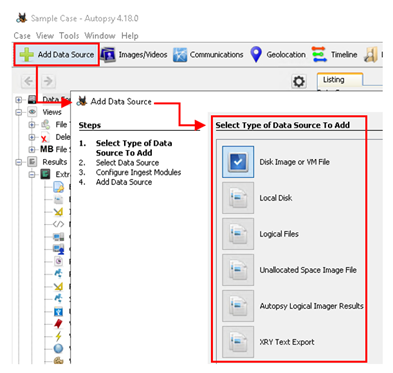Open the Geolocation map tool
Viewport: 393px width, 373px height.
tap(278, 55)
